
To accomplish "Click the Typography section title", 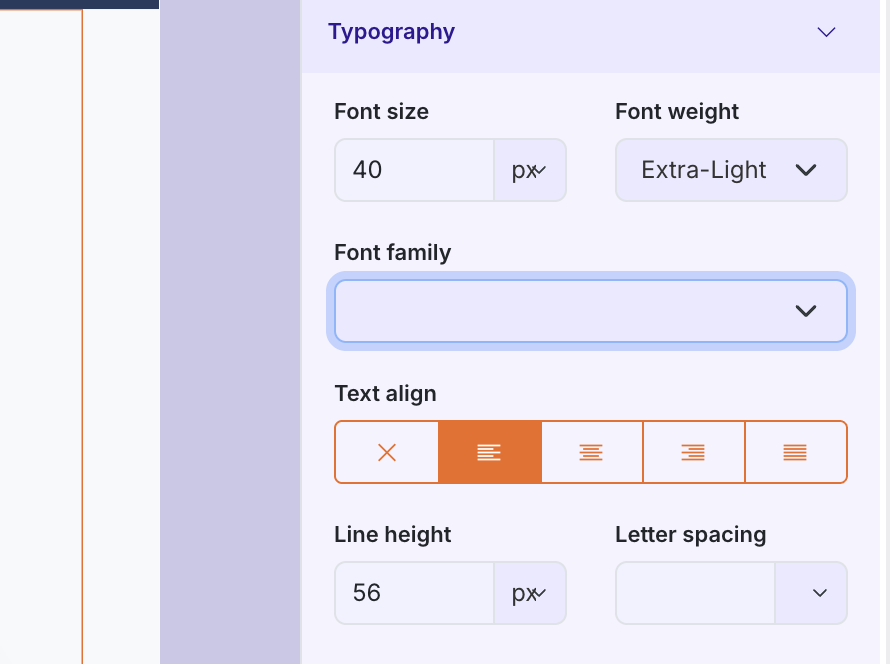I will pyautogui.click(x=391, y=32).
